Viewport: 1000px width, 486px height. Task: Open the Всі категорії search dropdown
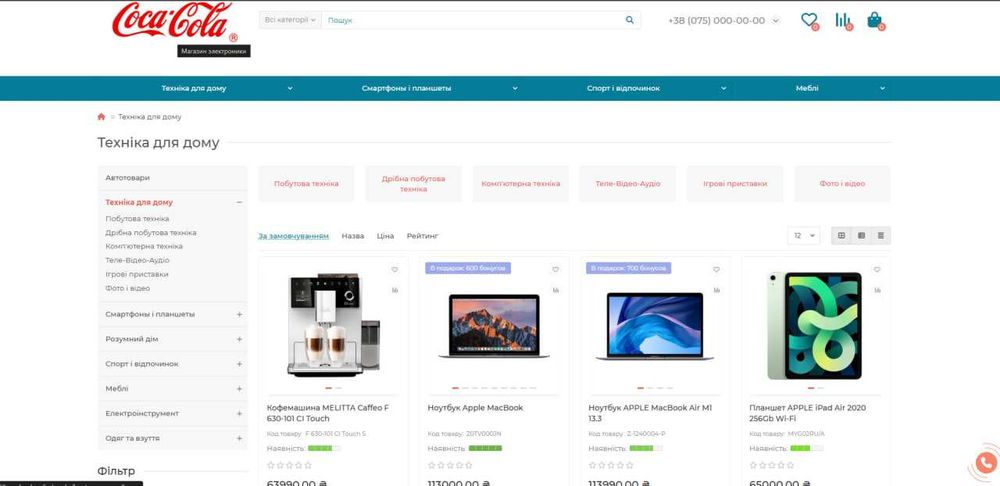(x=290, y=20)
